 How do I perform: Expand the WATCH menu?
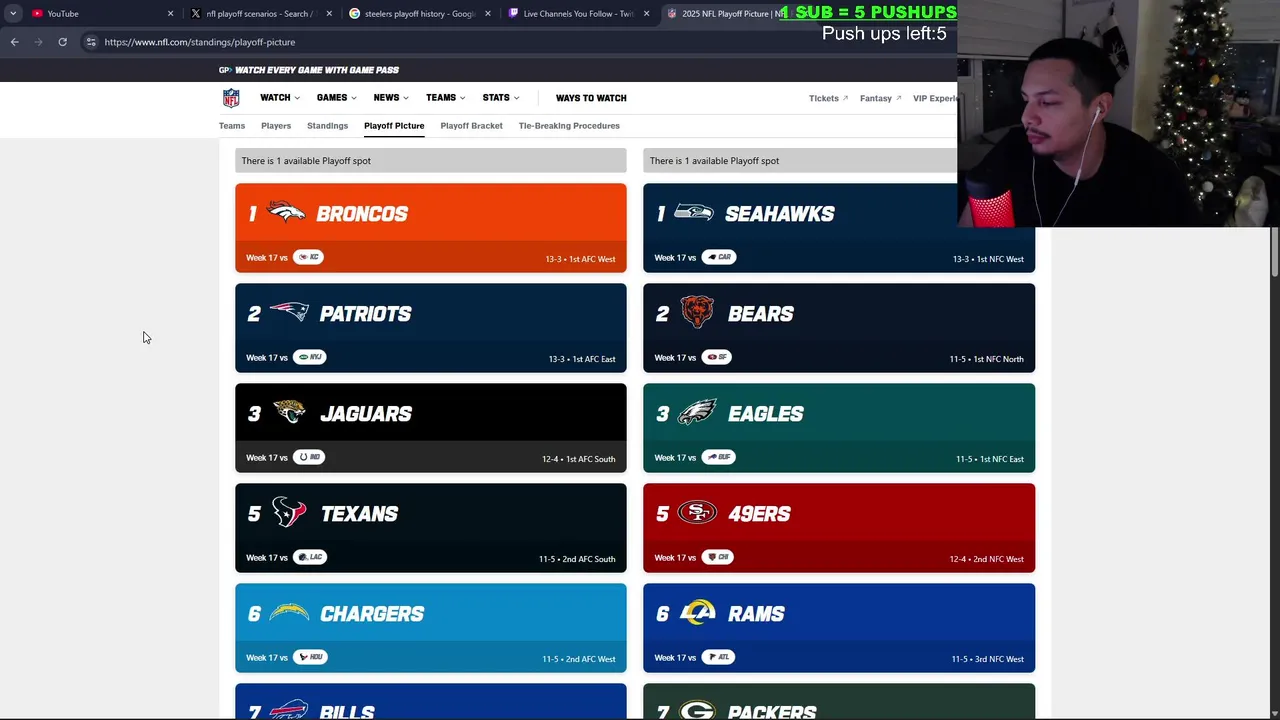tap(280, 98)
